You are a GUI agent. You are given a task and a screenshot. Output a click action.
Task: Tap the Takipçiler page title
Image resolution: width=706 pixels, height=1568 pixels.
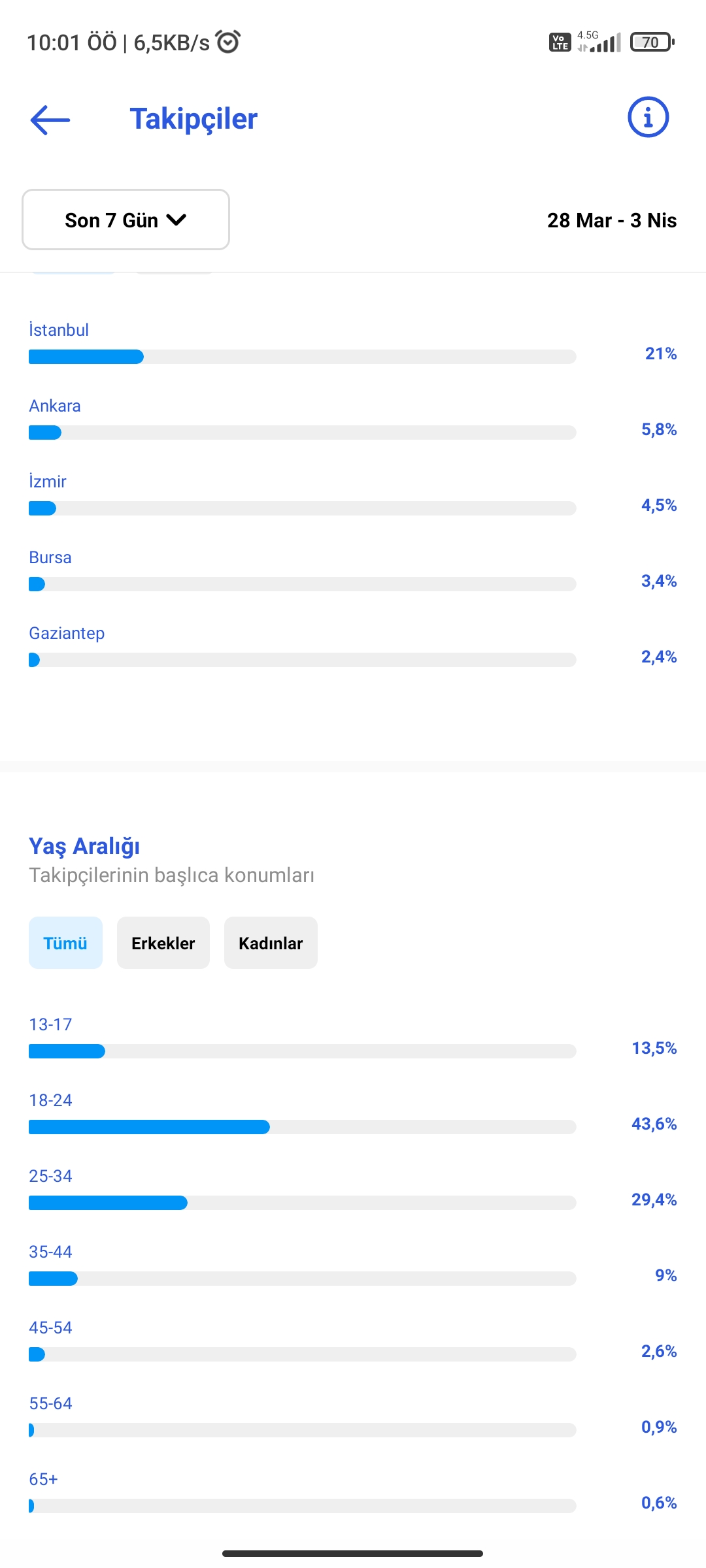pyautogui.click(x=193, y=119)
